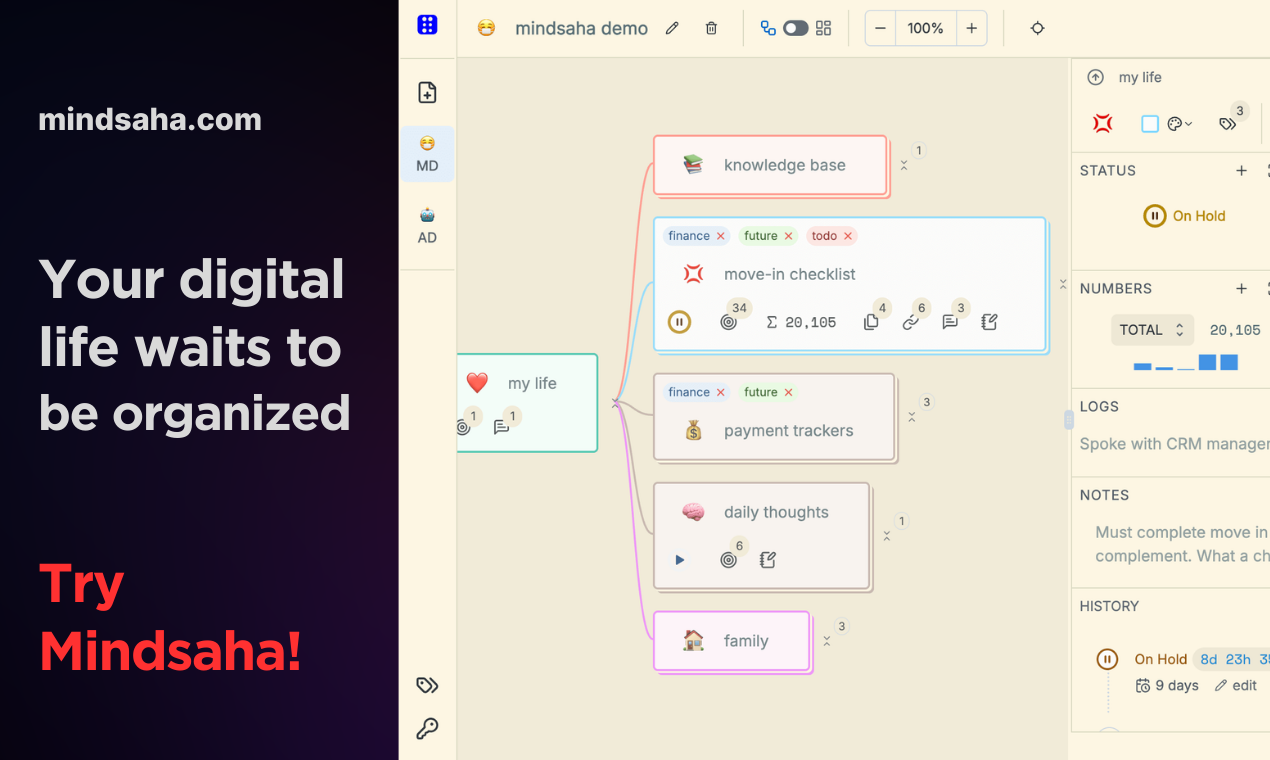This screenshot has width=1270, height=760.
Task: Open goals icon with 34 on move-in checklist
Action: 728,322
